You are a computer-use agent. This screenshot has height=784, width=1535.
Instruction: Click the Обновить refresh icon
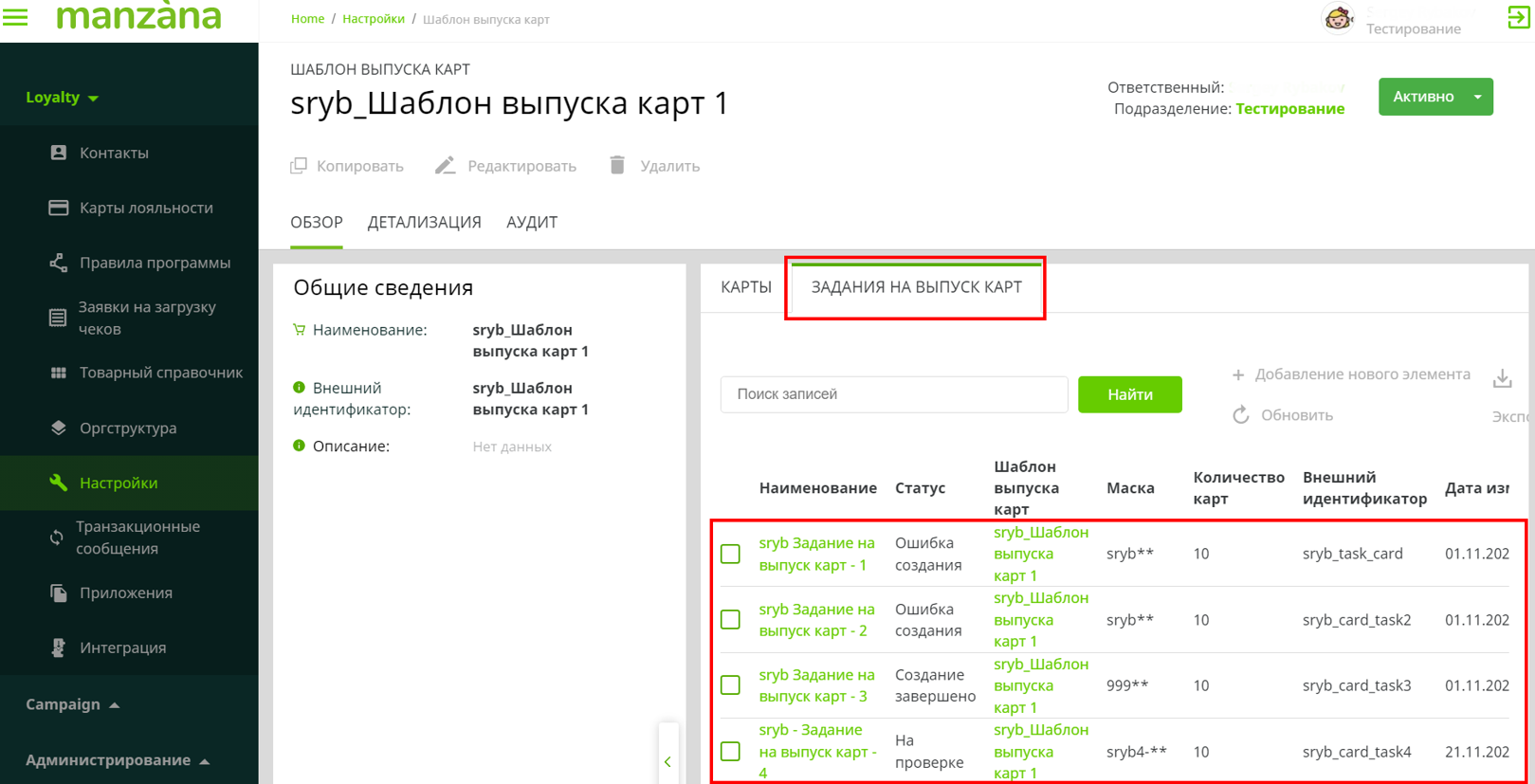click(1240, 415)
